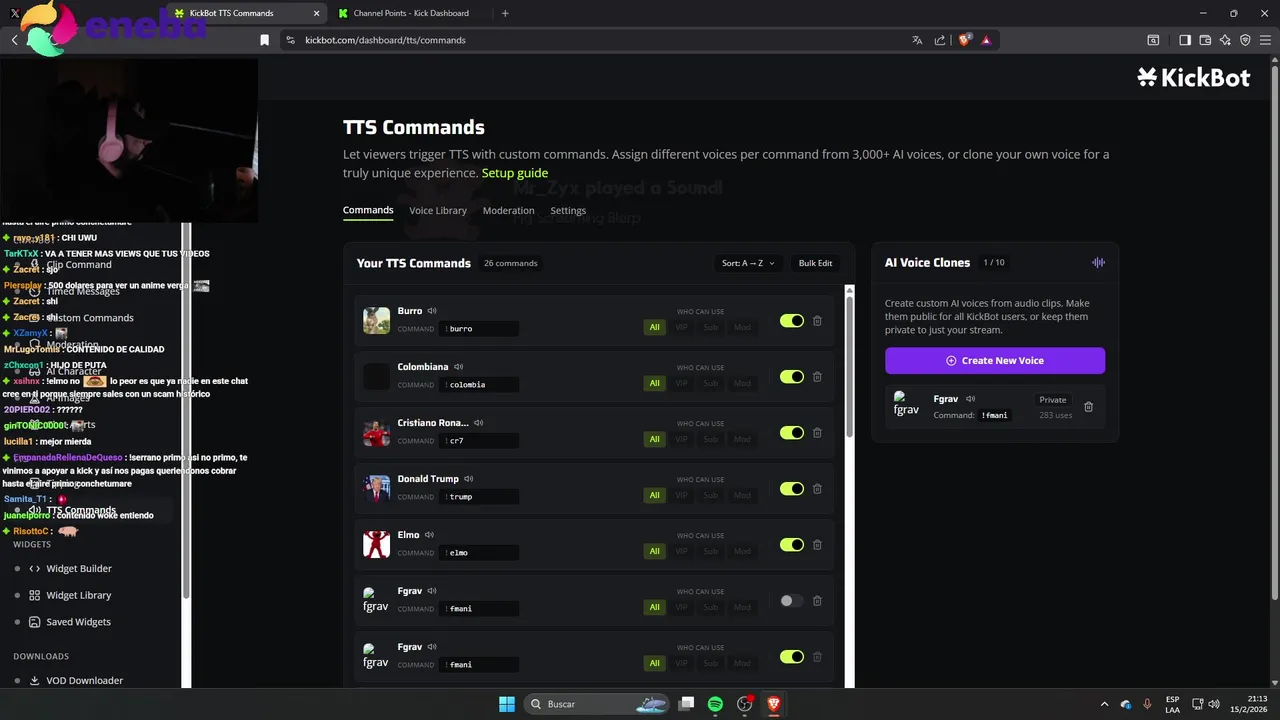Play the Colombiana voice preview speaker icon
Viewport: 1280px width, 720px height.
click(x=458, y=367)
